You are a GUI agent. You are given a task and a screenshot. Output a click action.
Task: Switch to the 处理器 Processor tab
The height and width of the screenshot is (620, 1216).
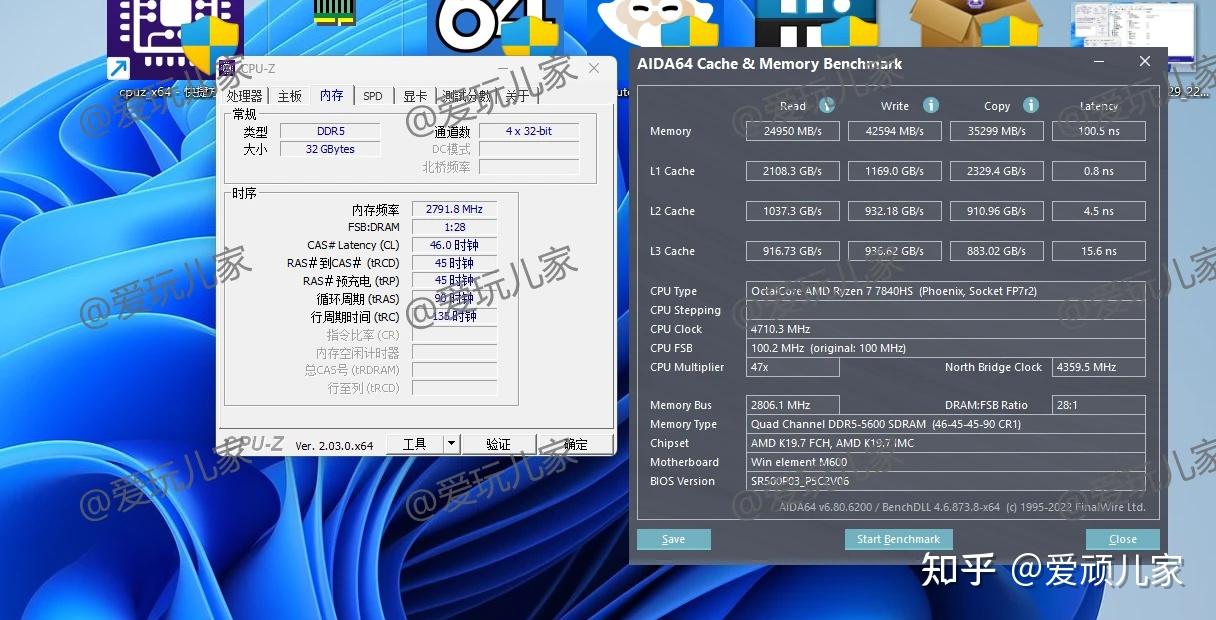point(245,96)
